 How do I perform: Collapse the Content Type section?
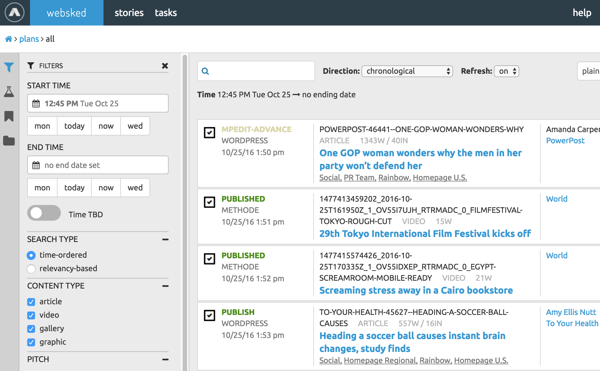pyautogui.click(x=165, y=286)
